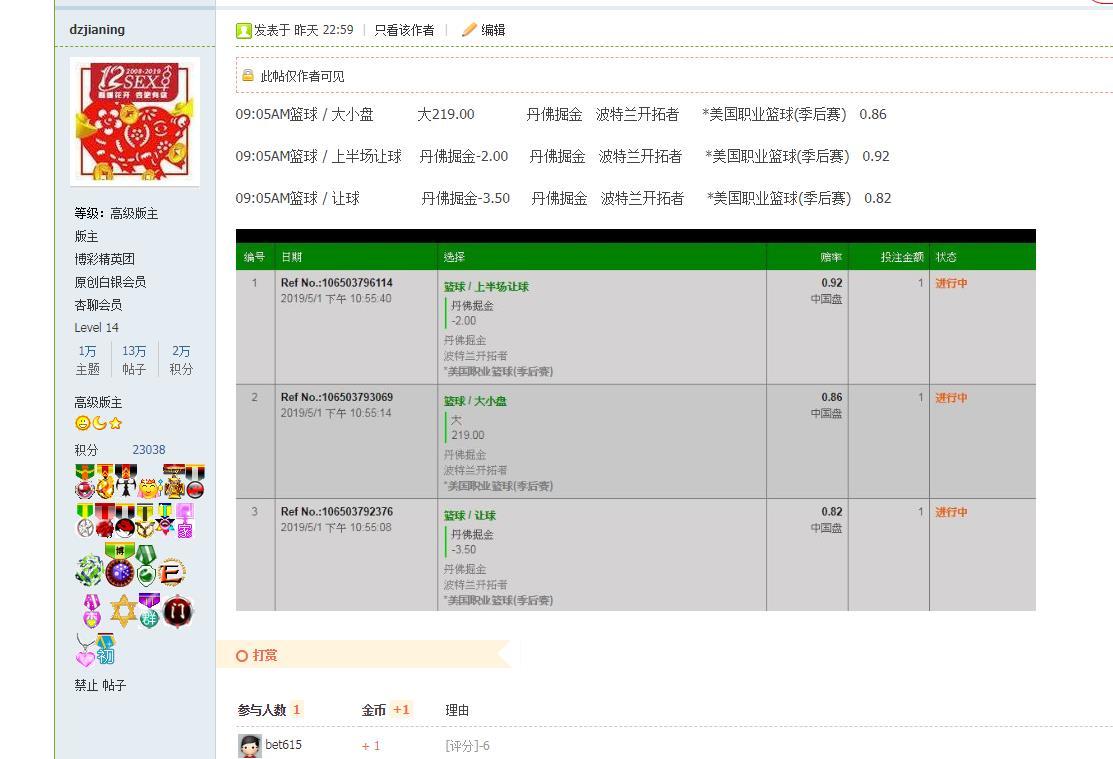Select the golden wings medal

pyautogui.click(x=145, y=520)
